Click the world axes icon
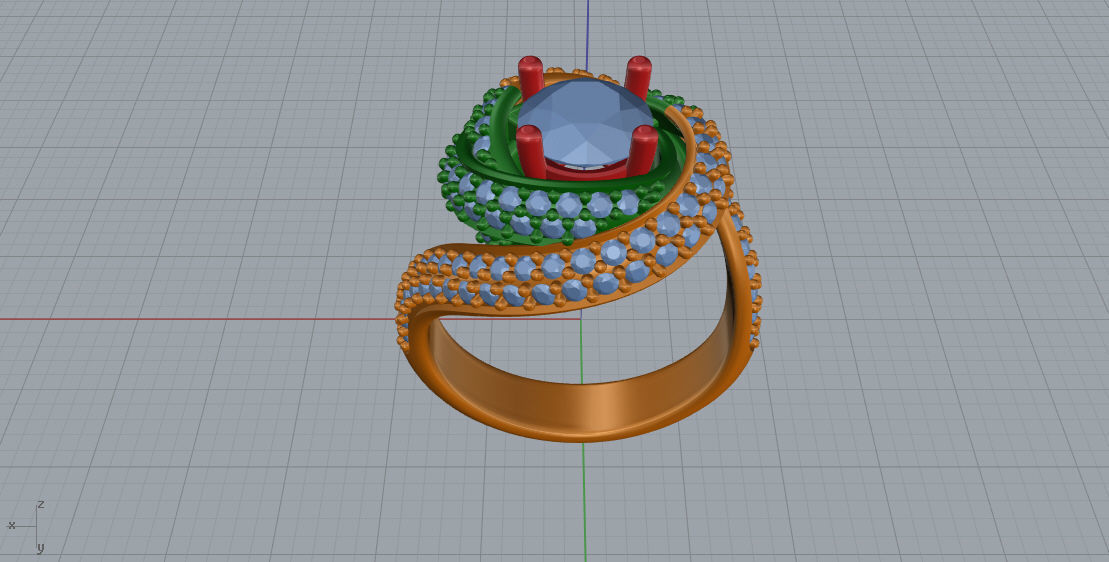The width and height of the screenshot is (1109, 562). [x=27, y=527]
